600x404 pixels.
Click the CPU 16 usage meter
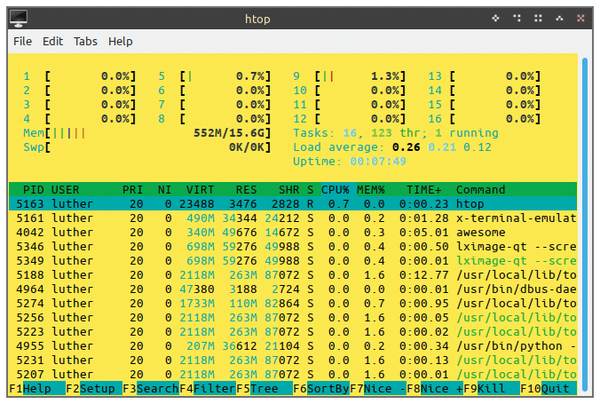(484, 119)
